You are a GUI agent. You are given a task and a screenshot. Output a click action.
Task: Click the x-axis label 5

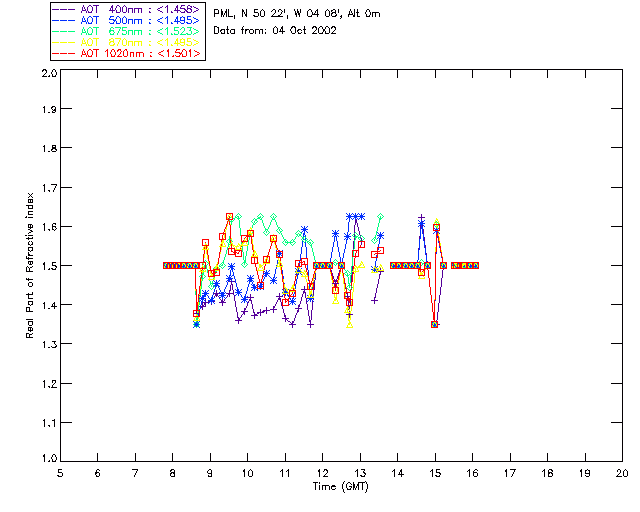click(x=60, y=473)
